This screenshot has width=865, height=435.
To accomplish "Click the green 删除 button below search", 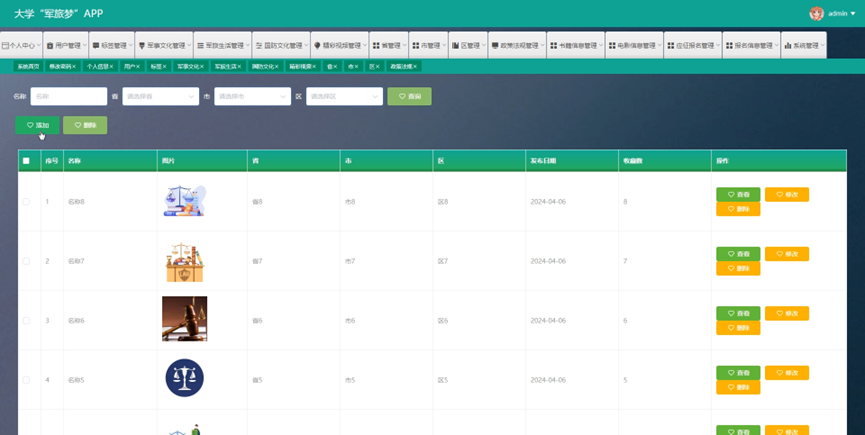I will pyautogui.click(x=85, y=125).
